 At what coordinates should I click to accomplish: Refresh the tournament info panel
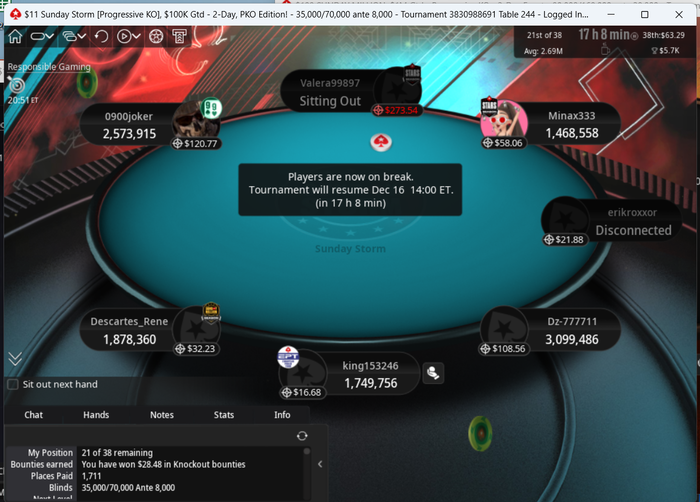(302, 436)
